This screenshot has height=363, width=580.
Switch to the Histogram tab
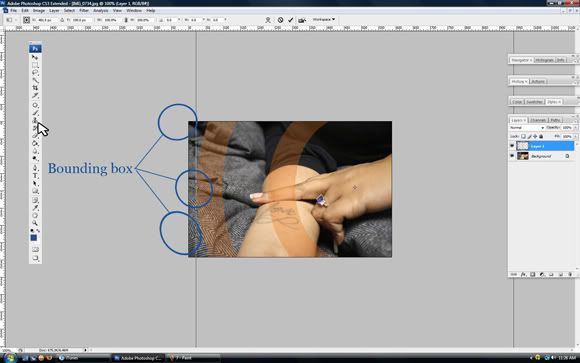coord(544,60)
